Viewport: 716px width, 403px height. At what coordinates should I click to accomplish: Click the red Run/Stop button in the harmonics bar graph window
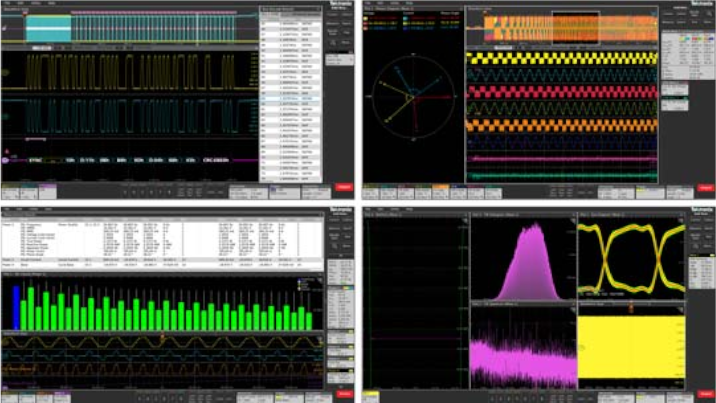pos(344,394)
